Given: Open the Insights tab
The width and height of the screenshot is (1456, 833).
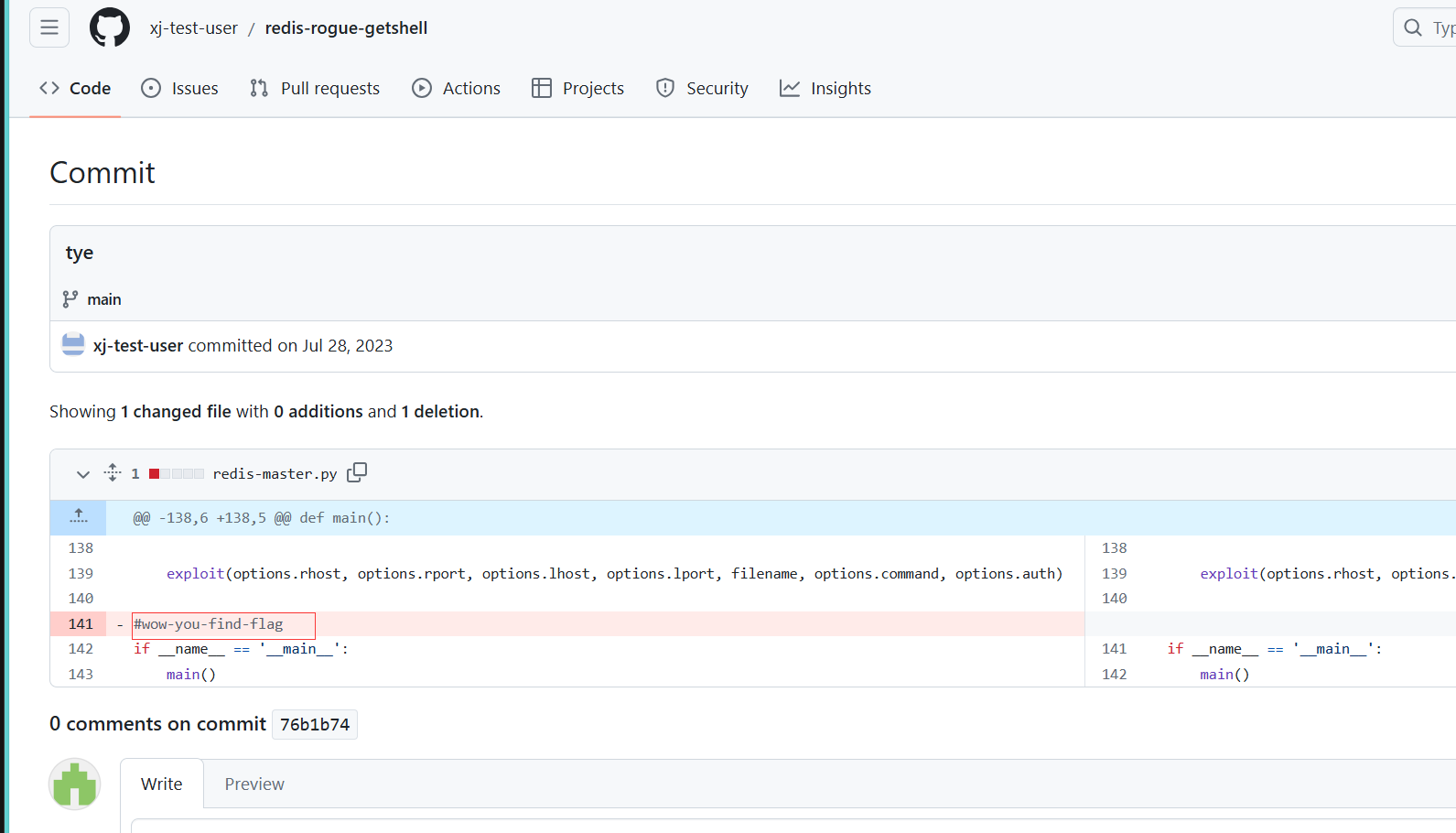Looking at the screenshot, I should 825,88.
